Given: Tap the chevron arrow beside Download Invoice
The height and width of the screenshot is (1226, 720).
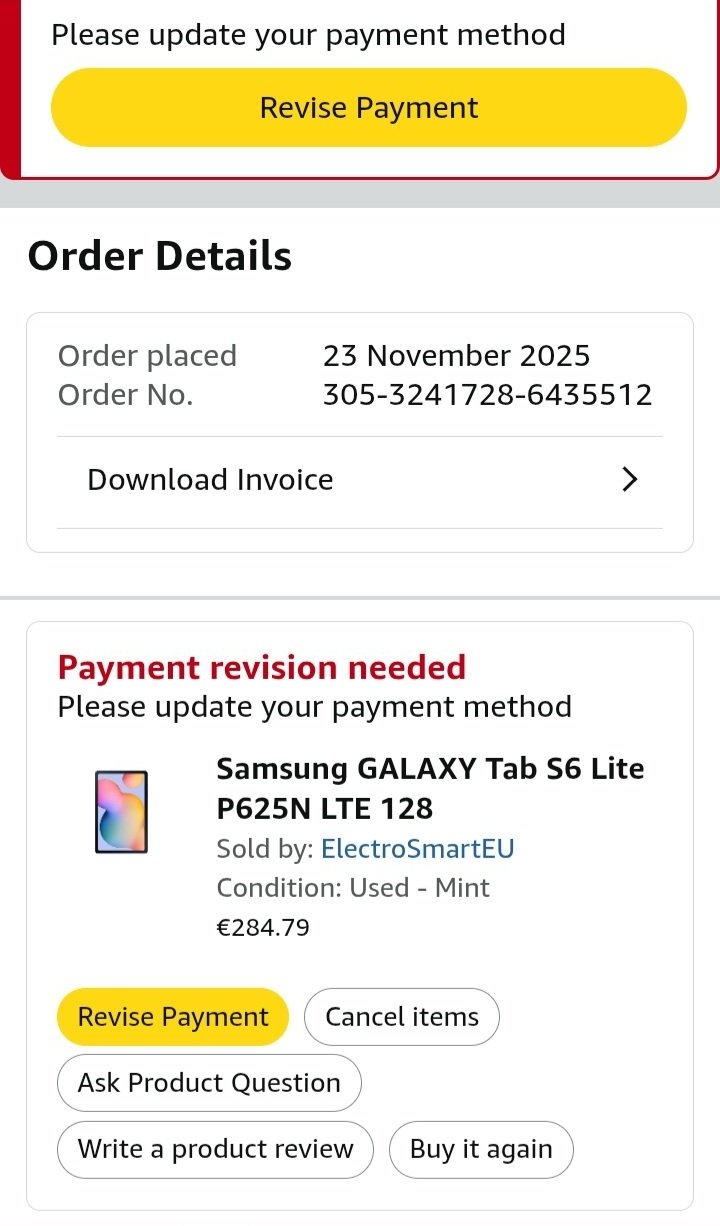Looking at the screenshot, I should click(x=629, y=480).
